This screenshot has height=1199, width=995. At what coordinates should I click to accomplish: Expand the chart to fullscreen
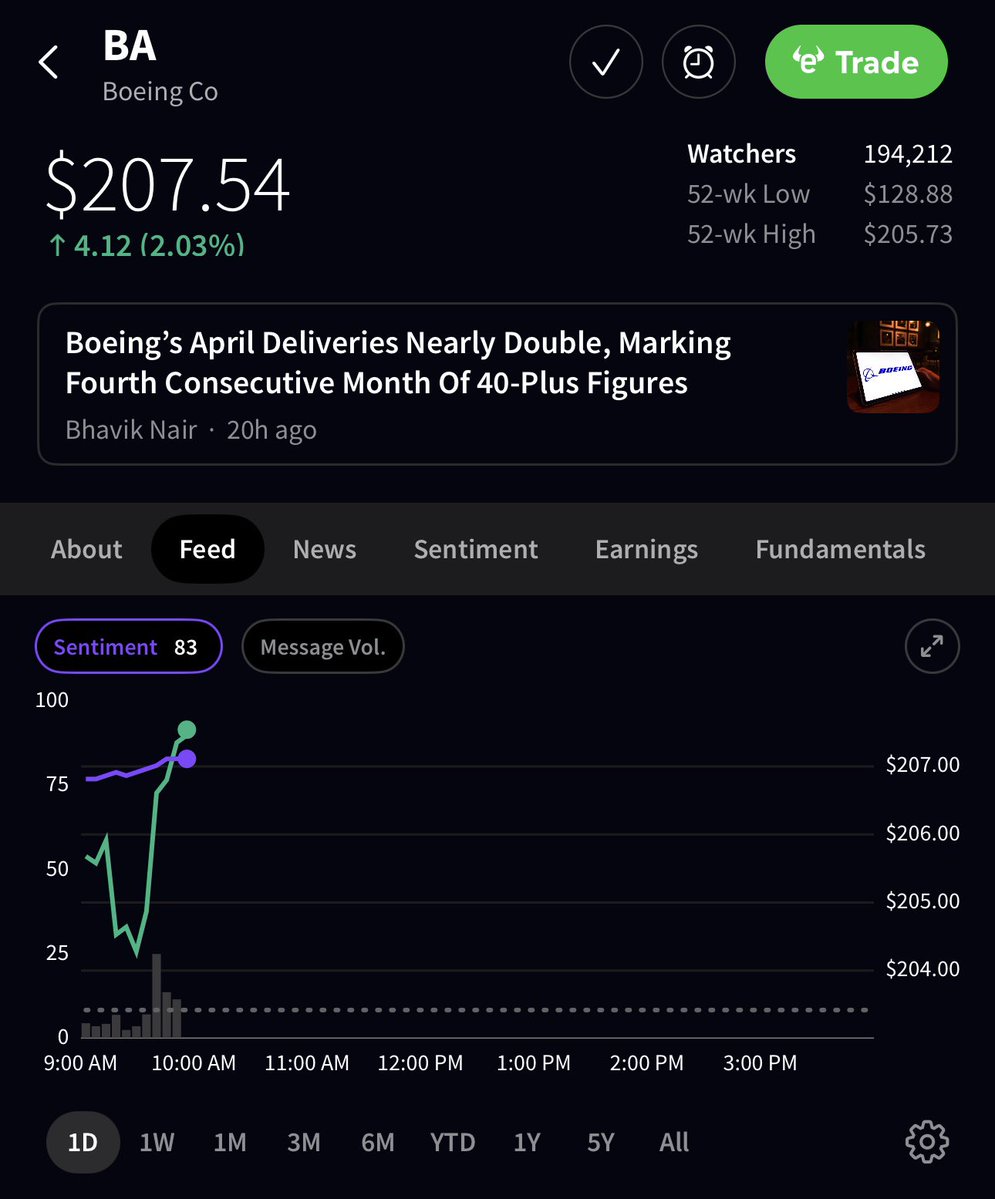coord(932,646)
